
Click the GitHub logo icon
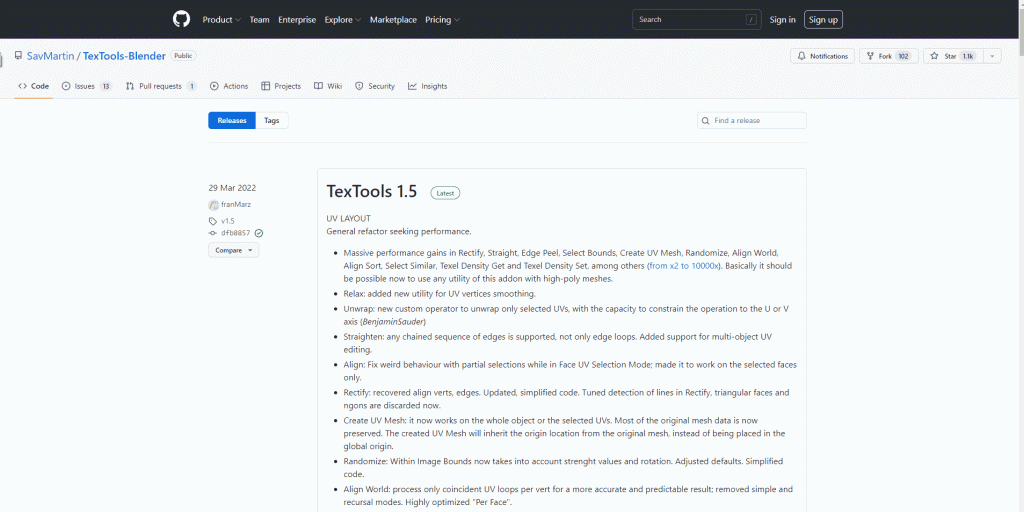(x=181, y=19)
